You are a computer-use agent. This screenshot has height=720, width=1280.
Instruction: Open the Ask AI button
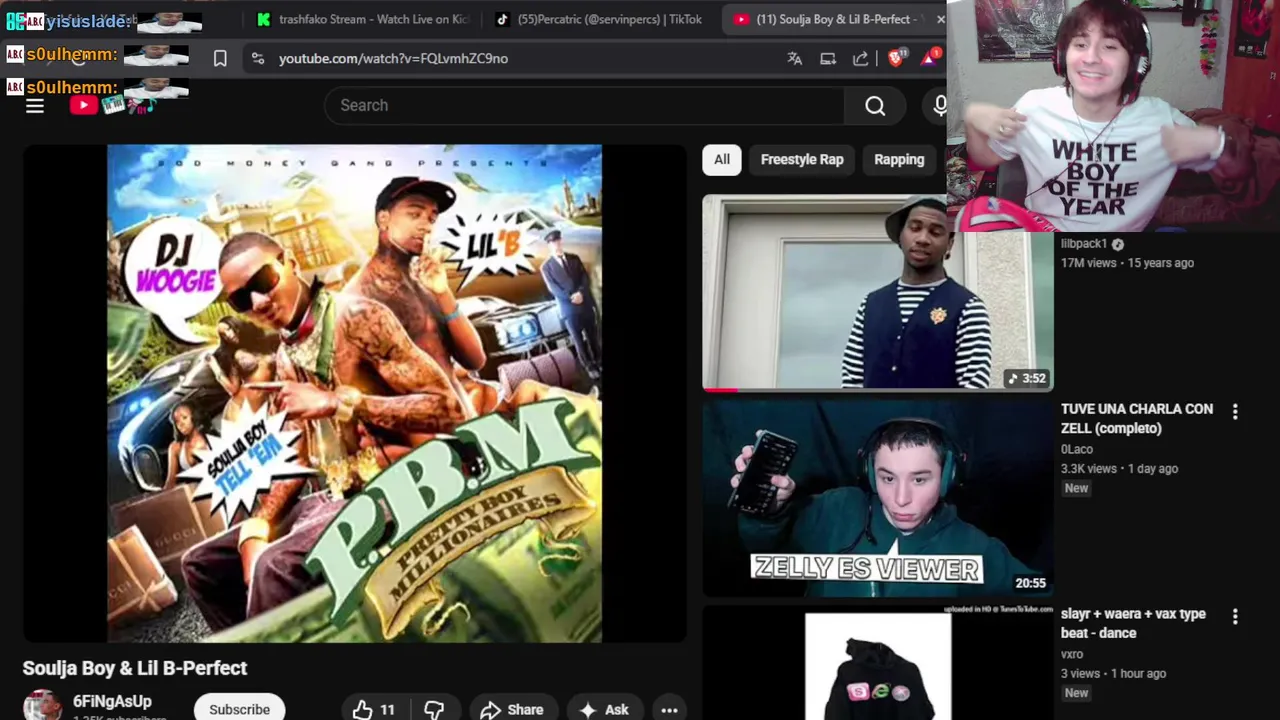(604, 709)
